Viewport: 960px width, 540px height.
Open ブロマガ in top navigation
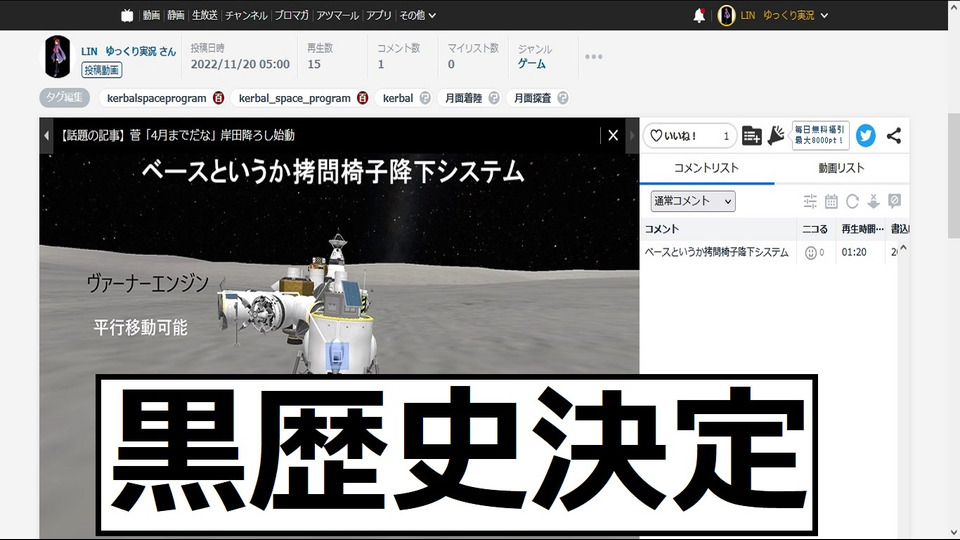tap(291, 15)
